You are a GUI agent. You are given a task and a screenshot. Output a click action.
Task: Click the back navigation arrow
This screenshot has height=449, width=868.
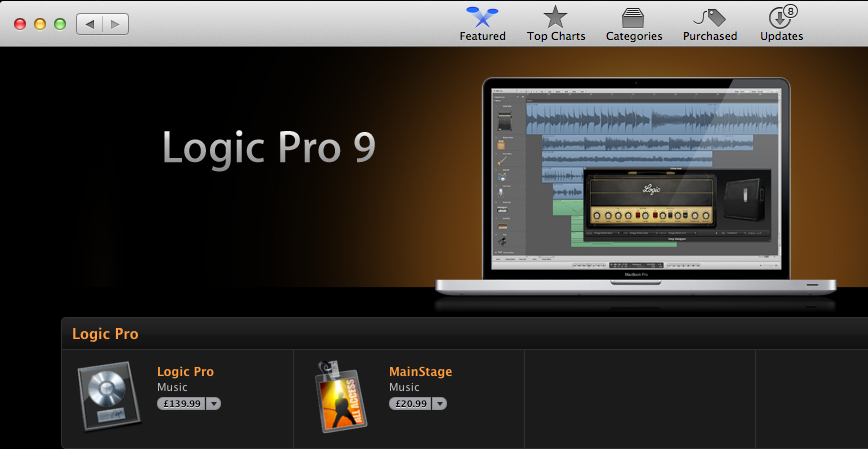click(90, 23)
